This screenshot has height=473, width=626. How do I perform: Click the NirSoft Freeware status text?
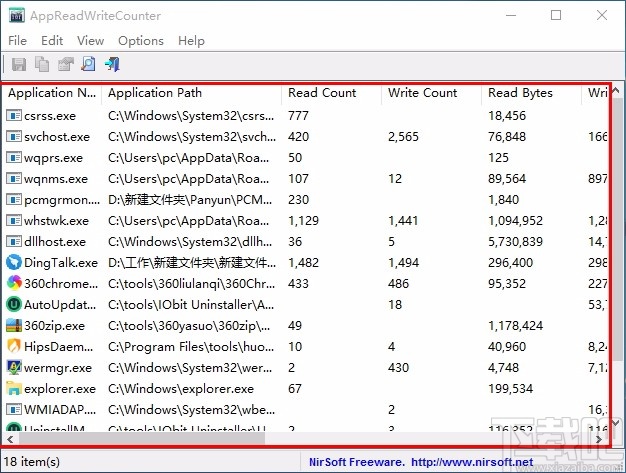[x=357, y=462]
